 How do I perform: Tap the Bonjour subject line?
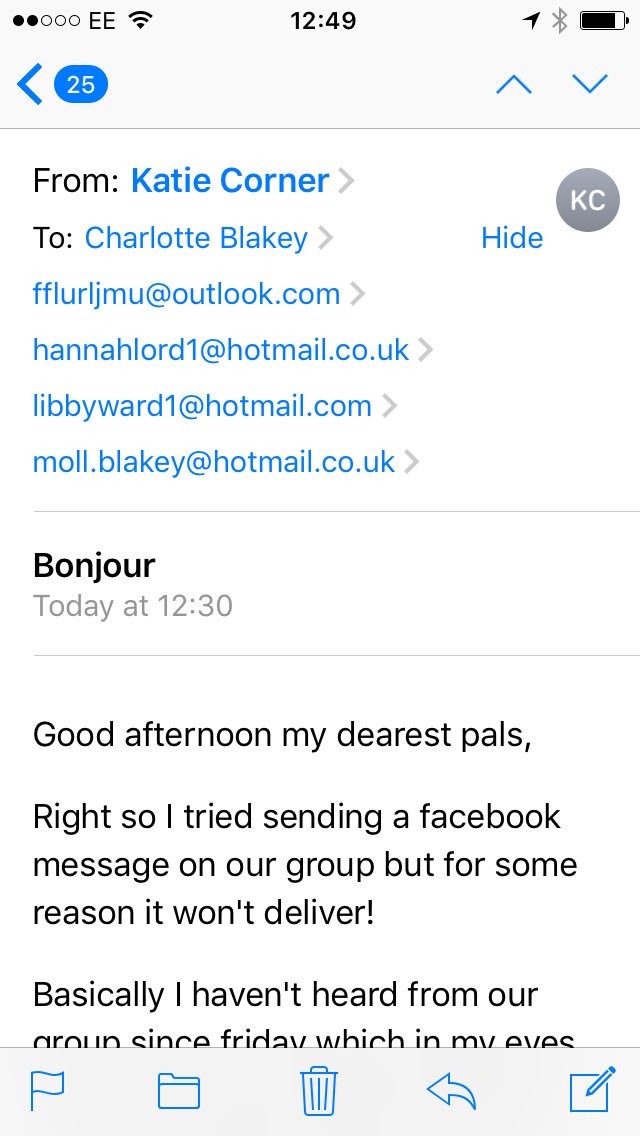94,566
